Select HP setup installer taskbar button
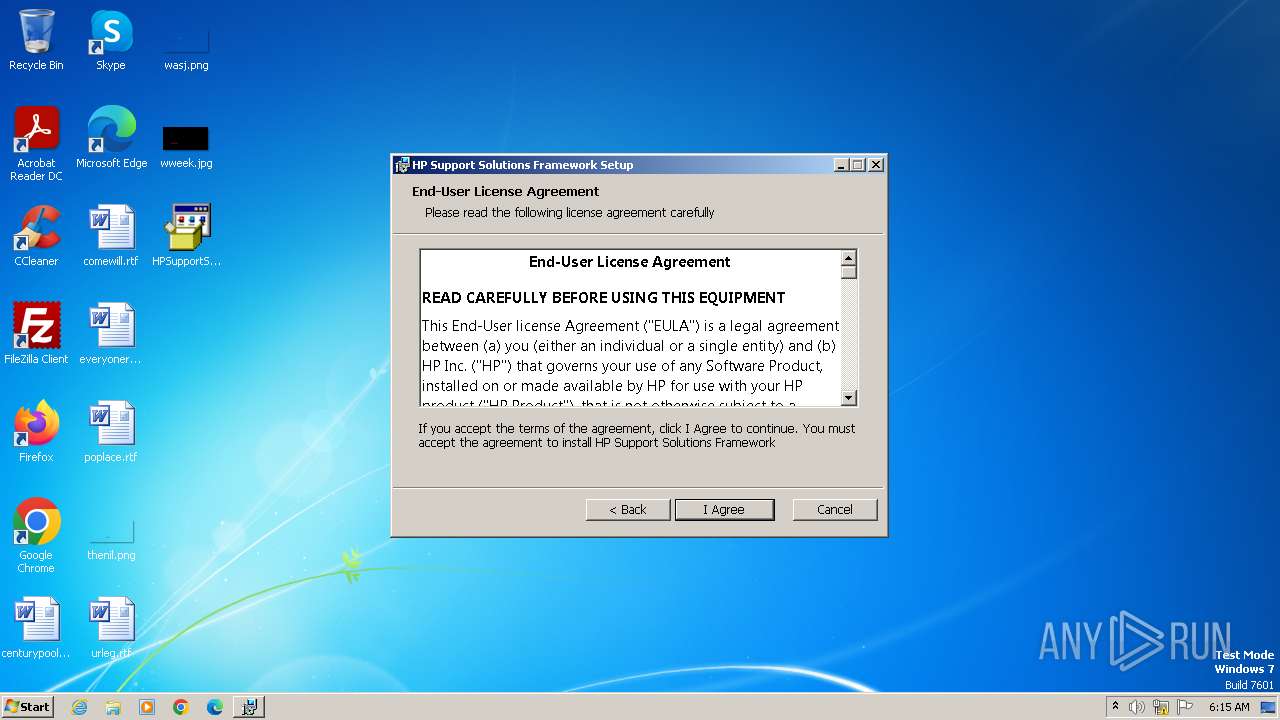 (249, 707)
